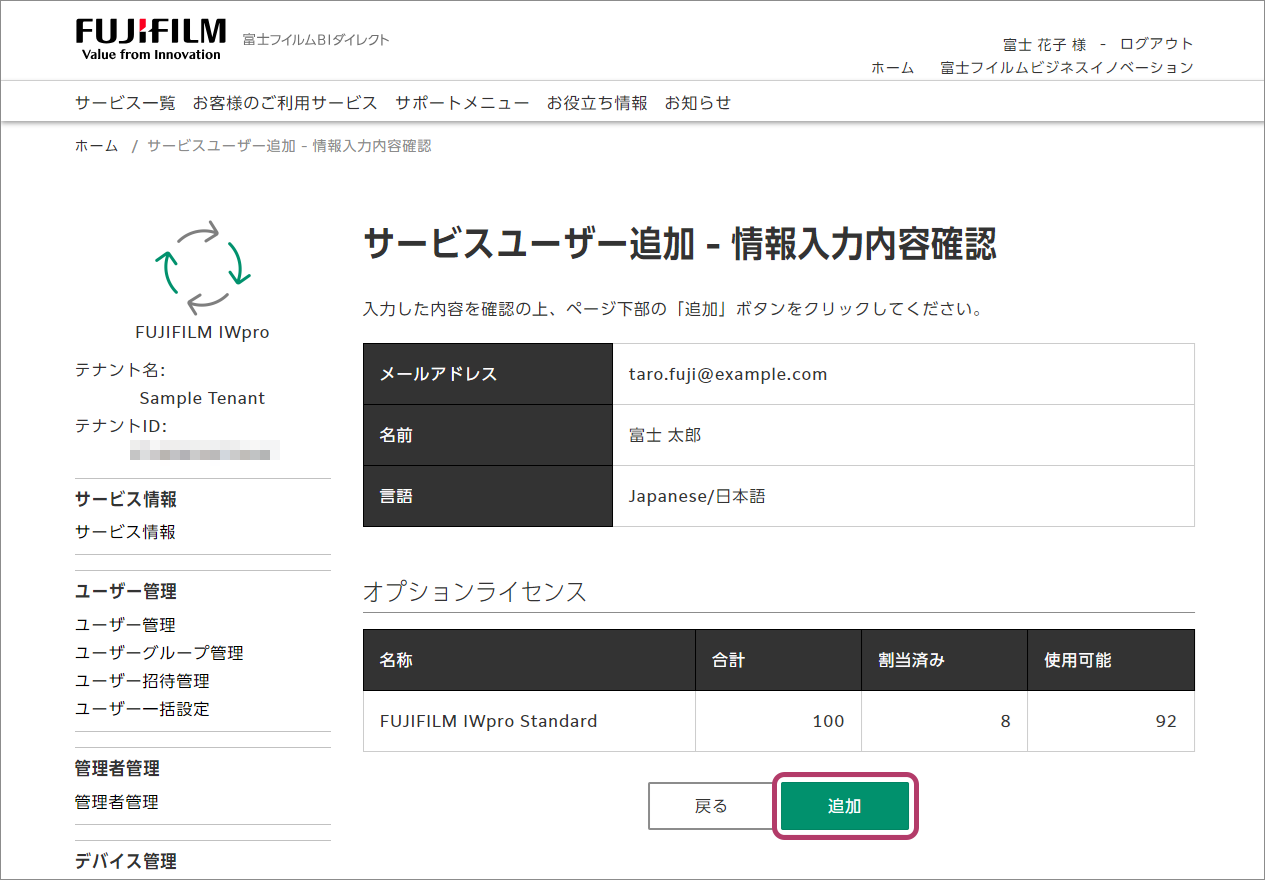Open the サポートメニュー menu

click(x=462, y=103)
